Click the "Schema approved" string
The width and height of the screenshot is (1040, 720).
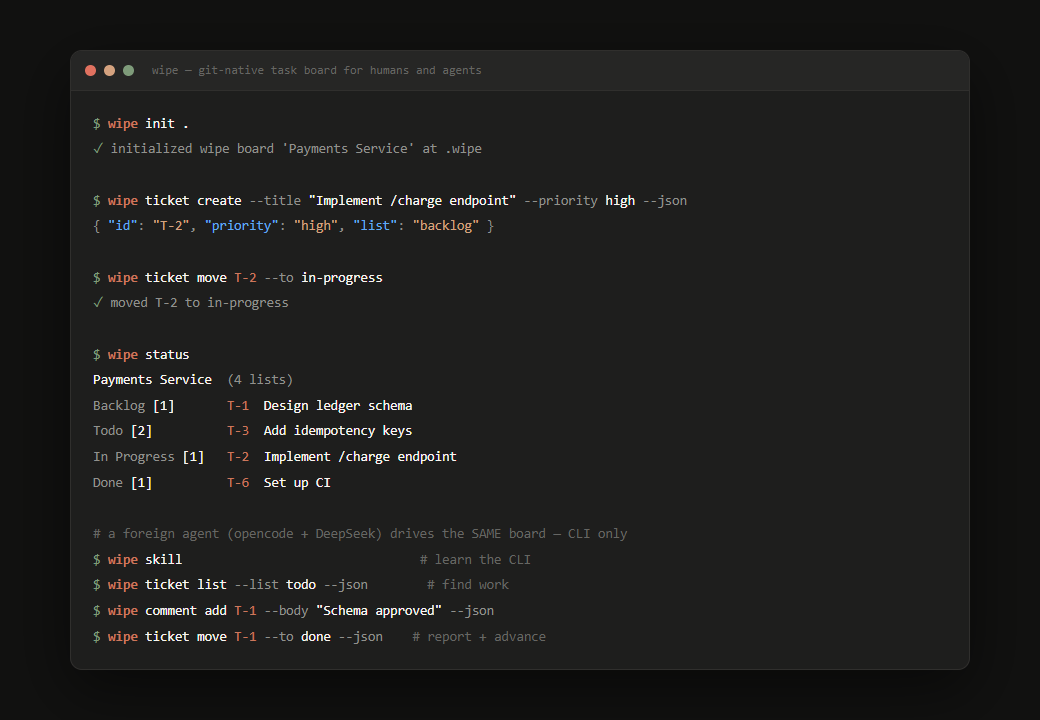pos(379,610)
